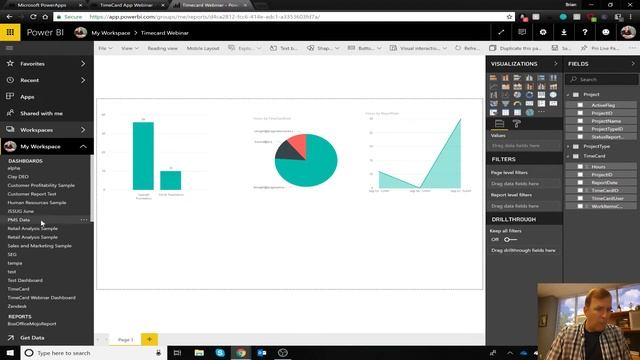
Task: Open the Shapes dropdown
Action: click(x=323, y=48)
